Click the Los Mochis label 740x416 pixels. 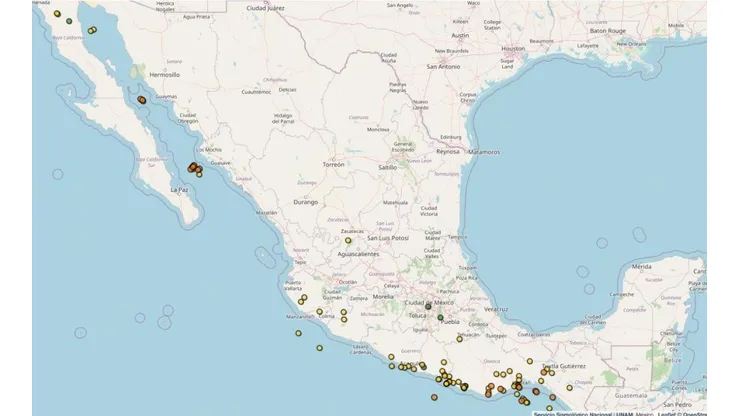coord(209,150)
